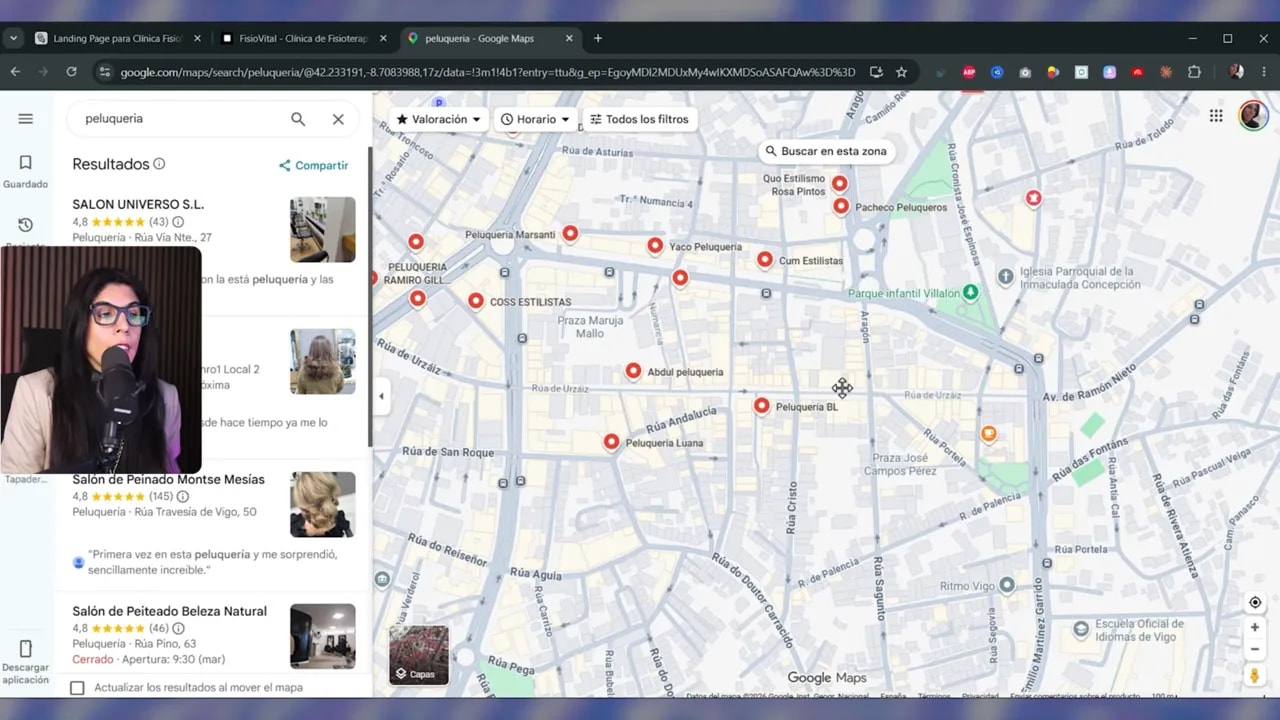Click the Resultados info icon
The image size is (1280, 720).
pyautogui.click(x=159, y=164)
